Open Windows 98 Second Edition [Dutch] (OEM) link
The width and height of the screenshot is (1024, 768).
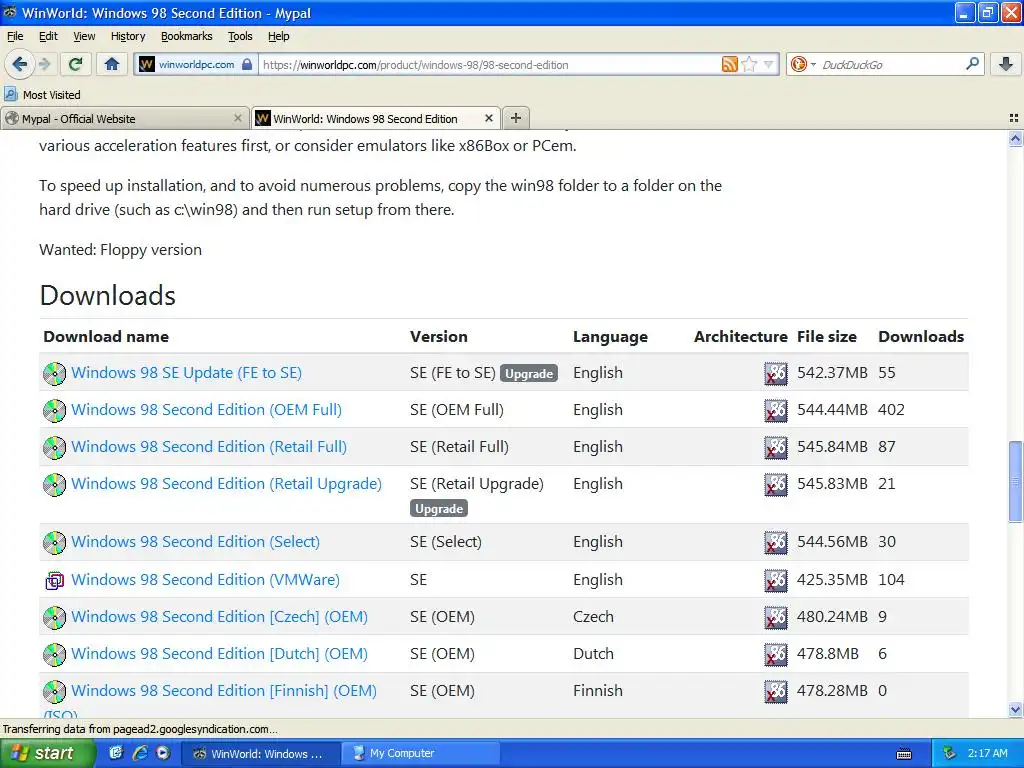[219, 654]
